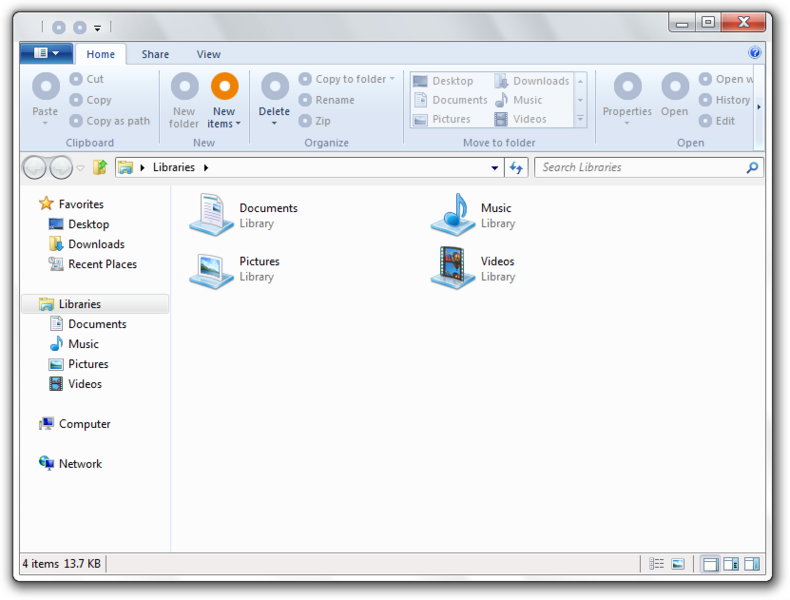The height and width of the screenshot is (600, 790).
Task: Open the ribbon Help icon
Action: click(754, 52)
